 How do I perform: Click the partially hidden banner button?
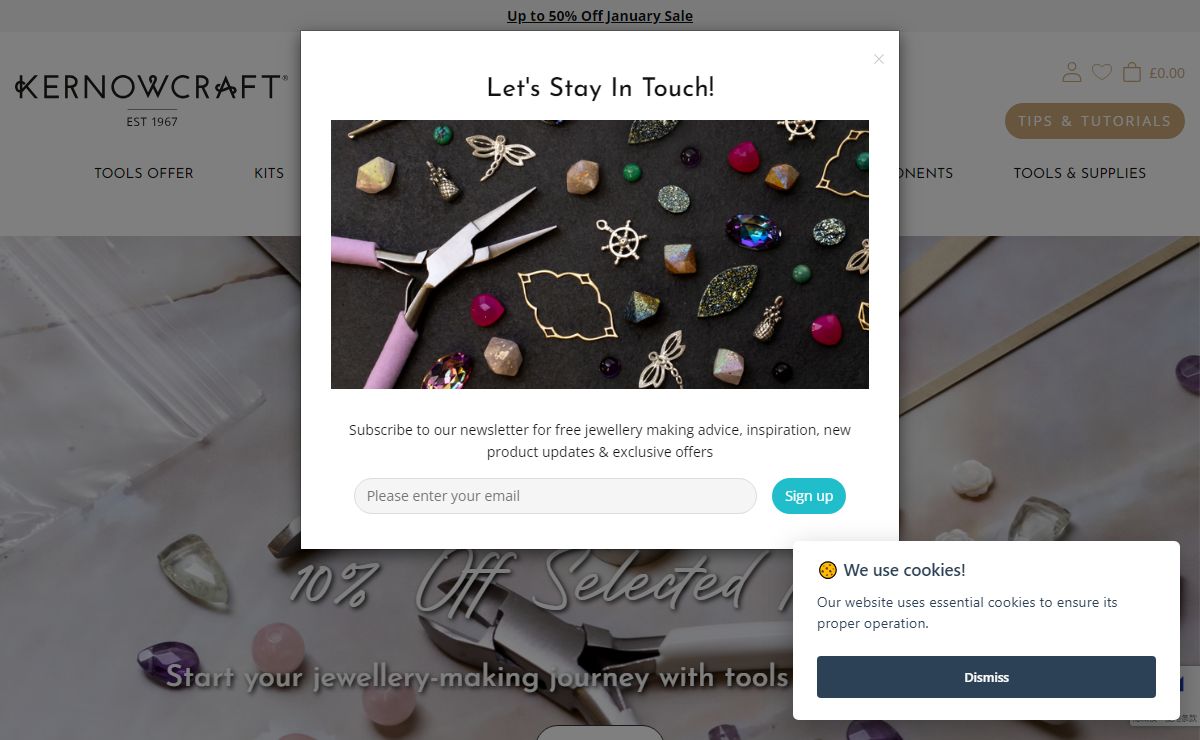[600, 733]
